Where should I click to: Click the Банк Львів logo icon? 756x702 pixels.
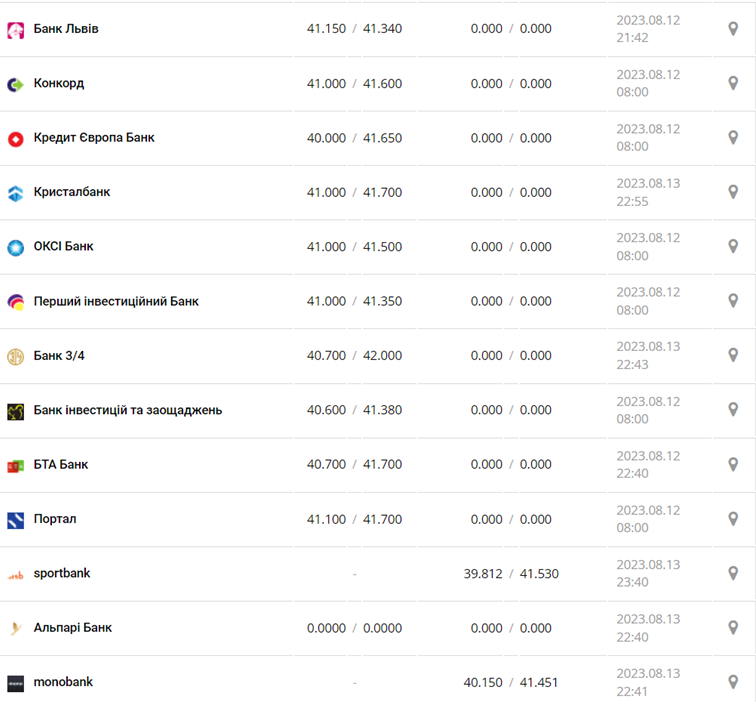pyautogui.click(x=15, y=30)
